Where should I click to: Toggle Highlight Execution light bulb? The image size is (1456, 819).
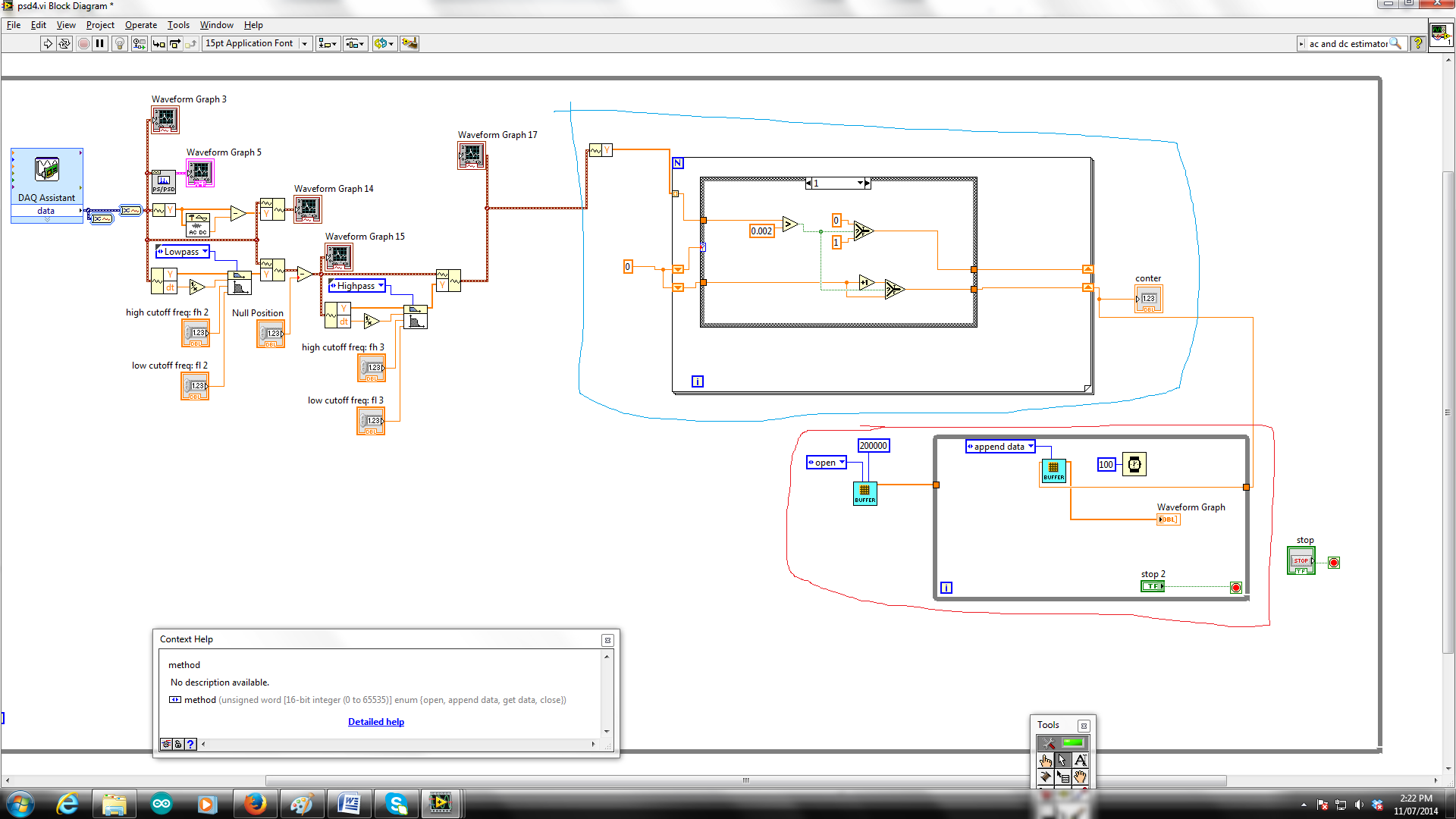pos(120,43)
